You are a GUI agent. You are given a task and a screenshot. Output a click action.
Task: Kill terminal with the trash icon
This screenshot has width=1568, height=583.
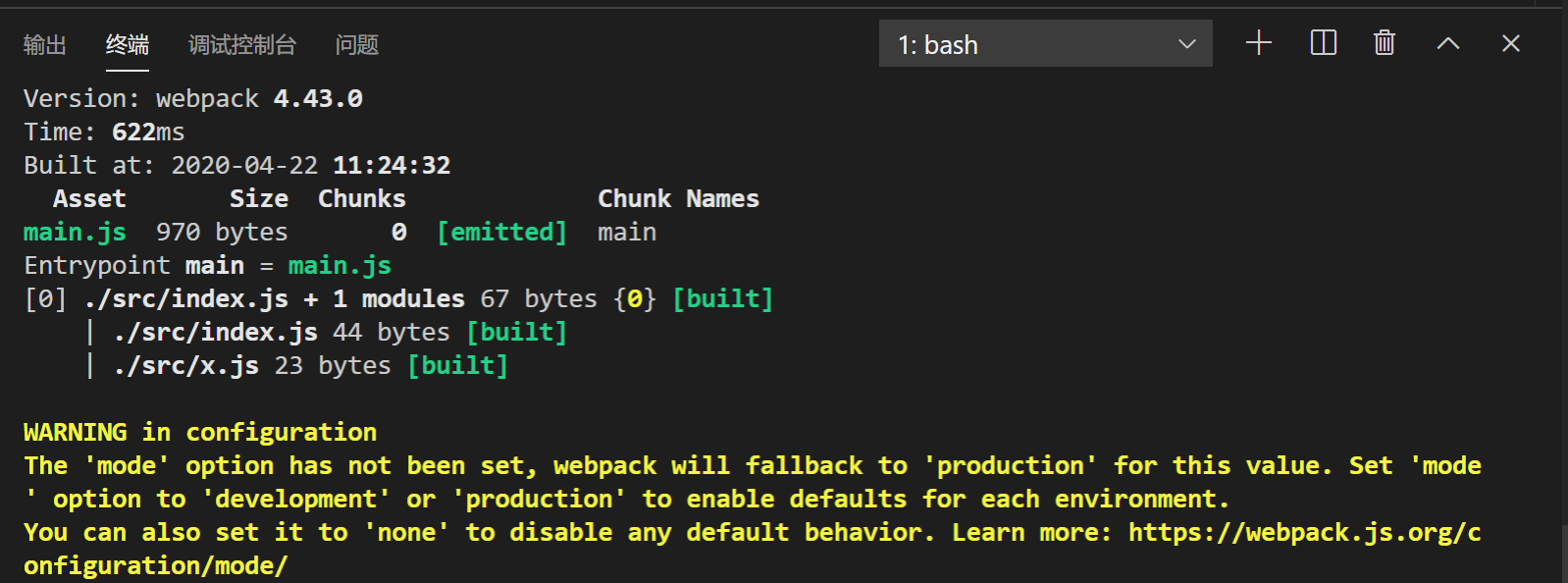[1385, 43]
